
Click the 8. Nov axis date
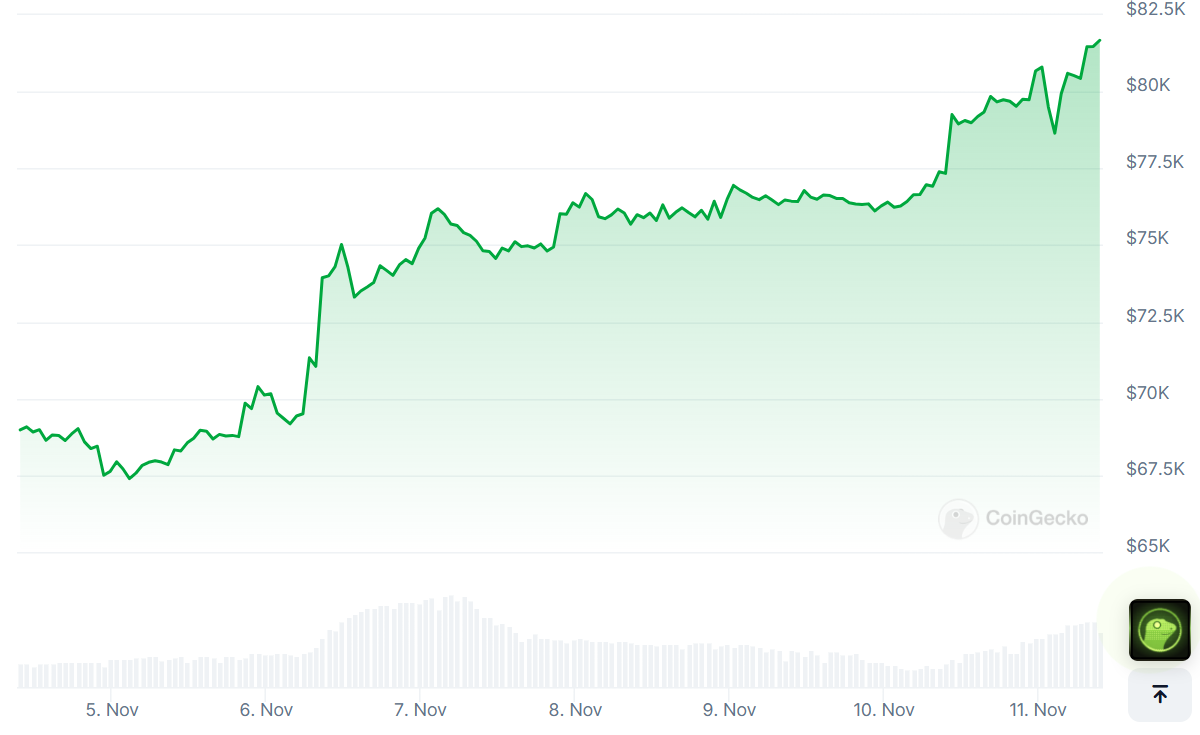point(575,710)
